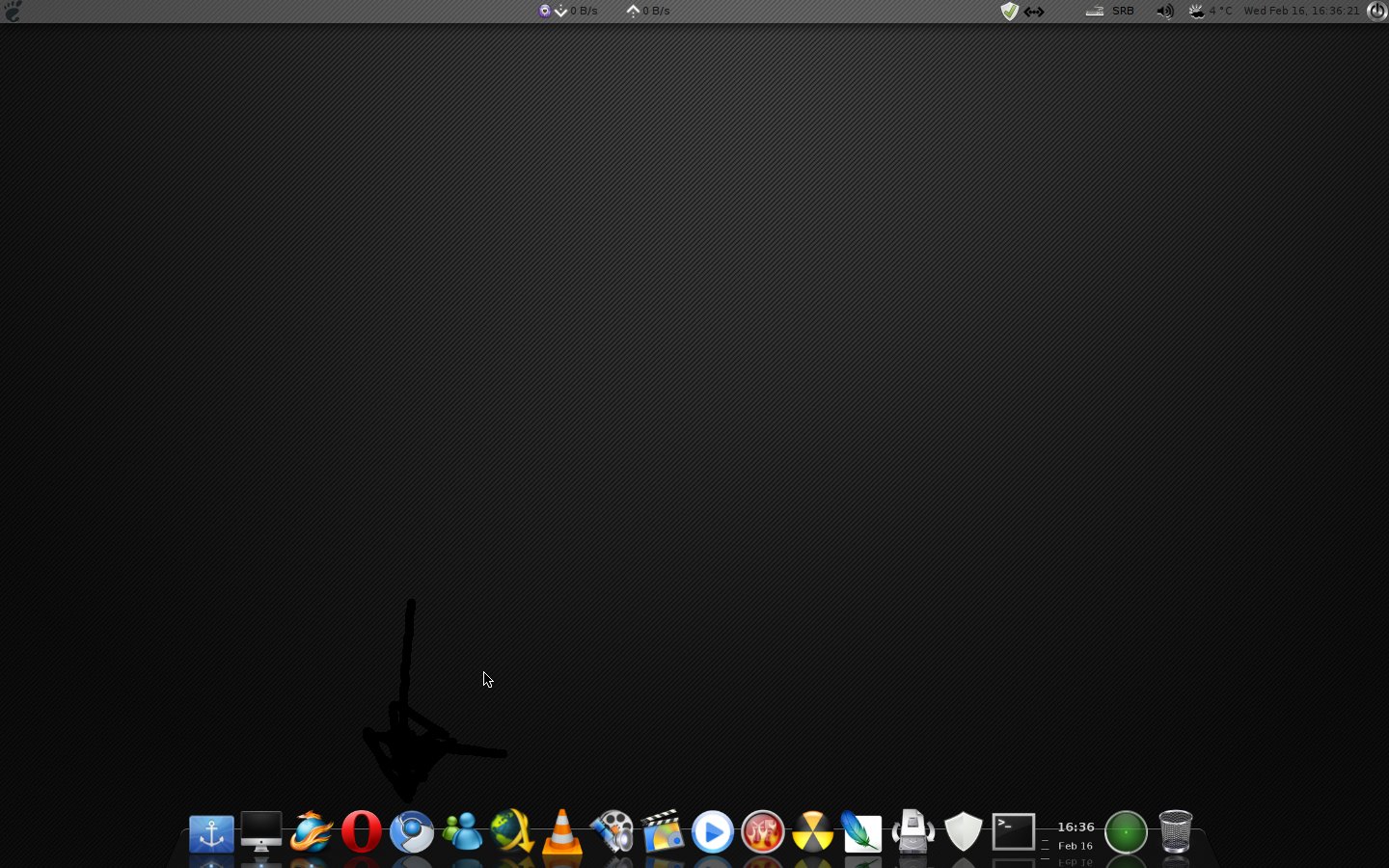Click the power shutdown button
This screenshot has width=1389, height=868.
pyautogui.click(x=1377, y=12)
